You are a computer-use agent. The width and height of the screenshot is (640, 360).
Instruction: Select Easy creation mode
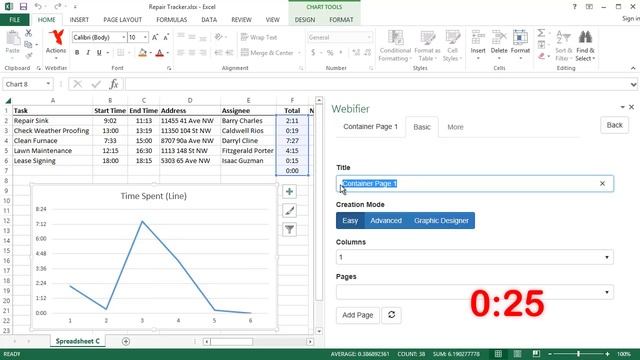350,220
